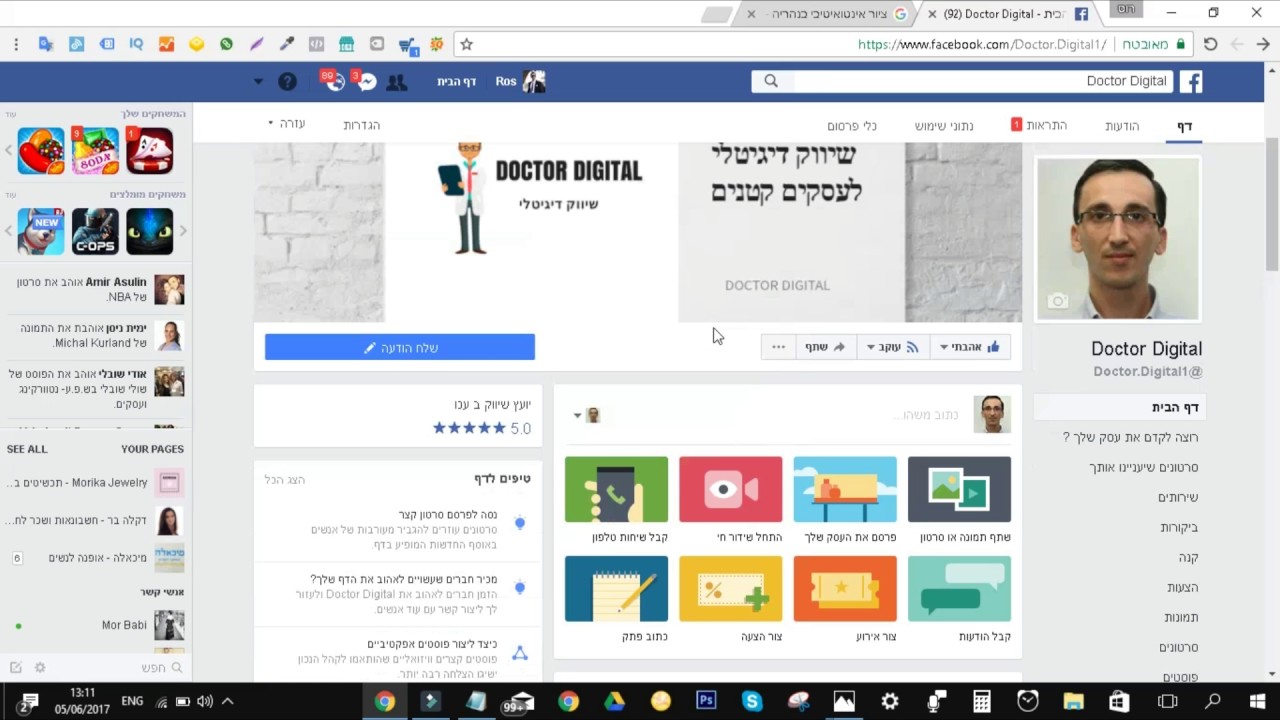The height and width of the screenshot is (720, 1280).
Task: Activate the eyedropper color picker extension
Action: click(x=287, y=44)
